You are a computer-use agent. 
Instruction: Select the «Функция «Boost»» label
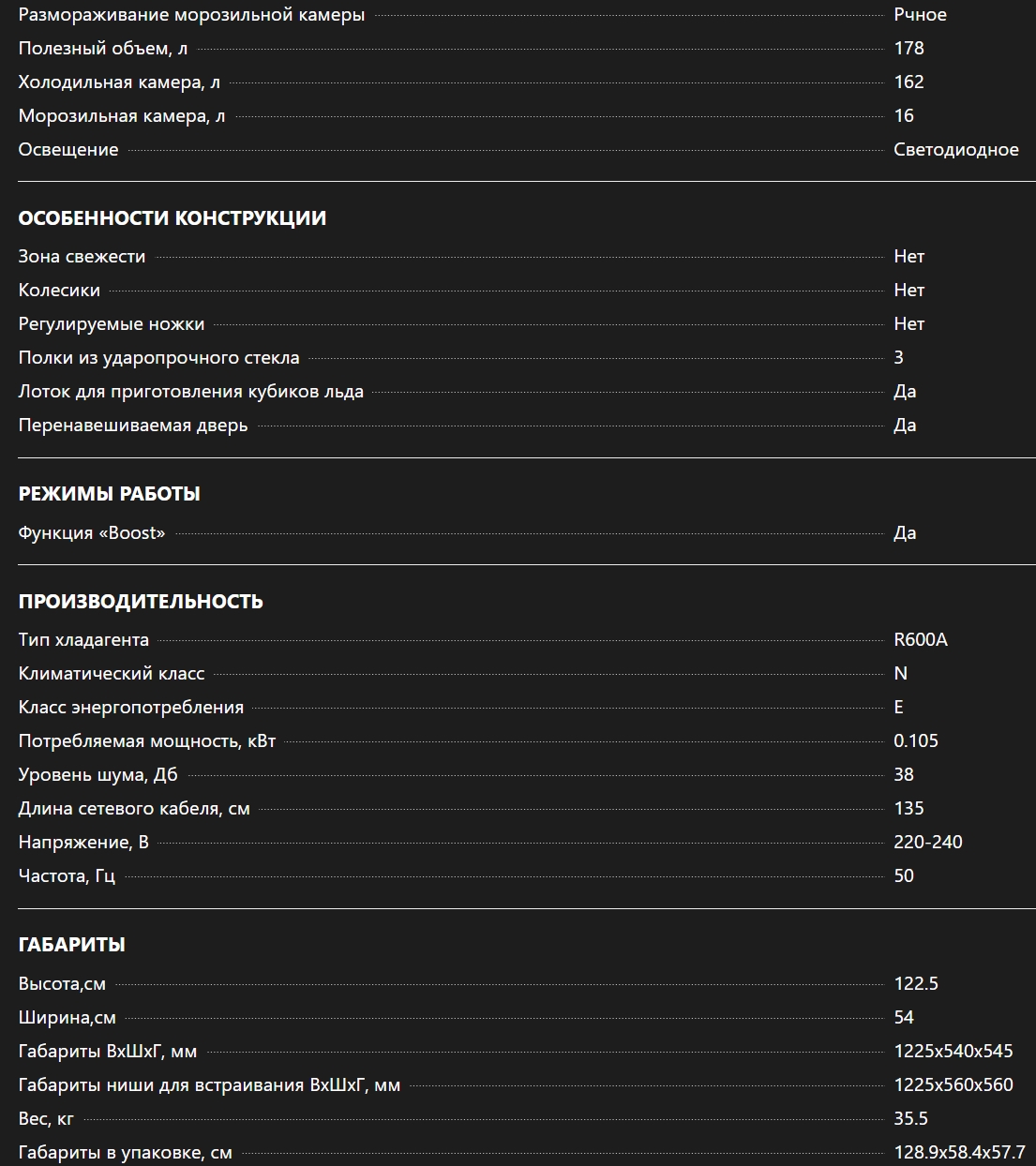(92, 533)
